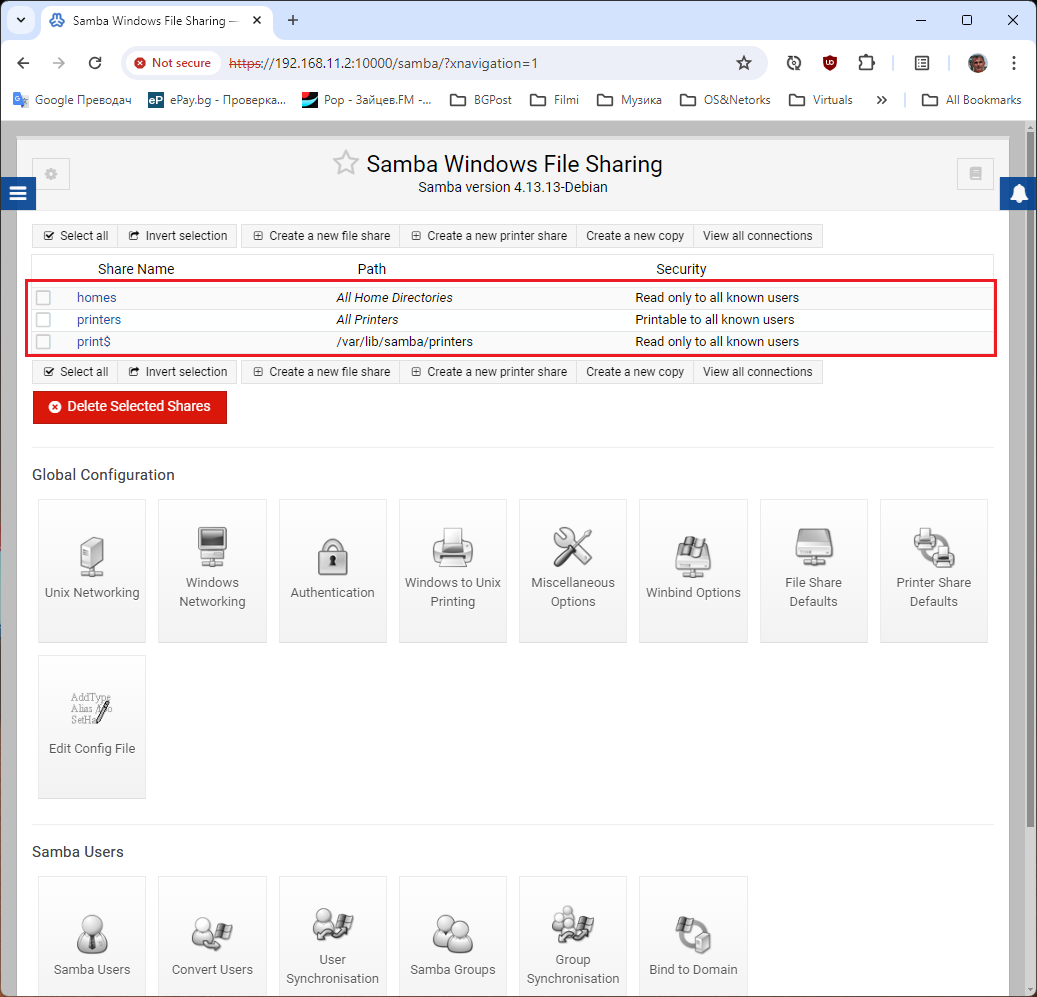The image size is (1037, 997).
Task: Click the browser address bar URL
Action: coord(384,63)
